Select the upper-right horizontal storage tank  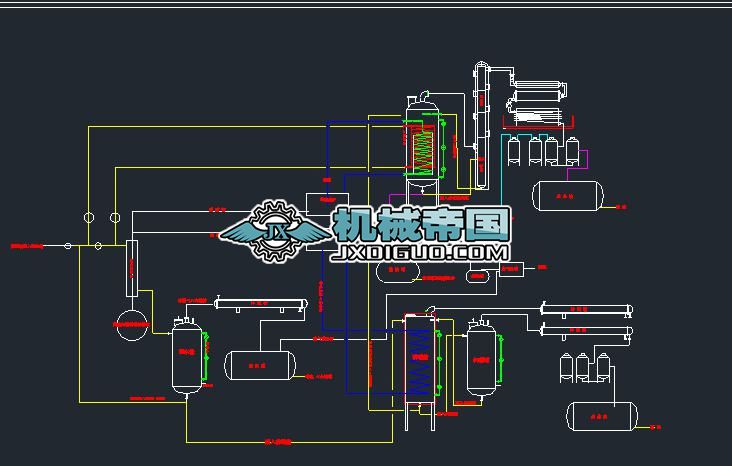coord(566,195)
